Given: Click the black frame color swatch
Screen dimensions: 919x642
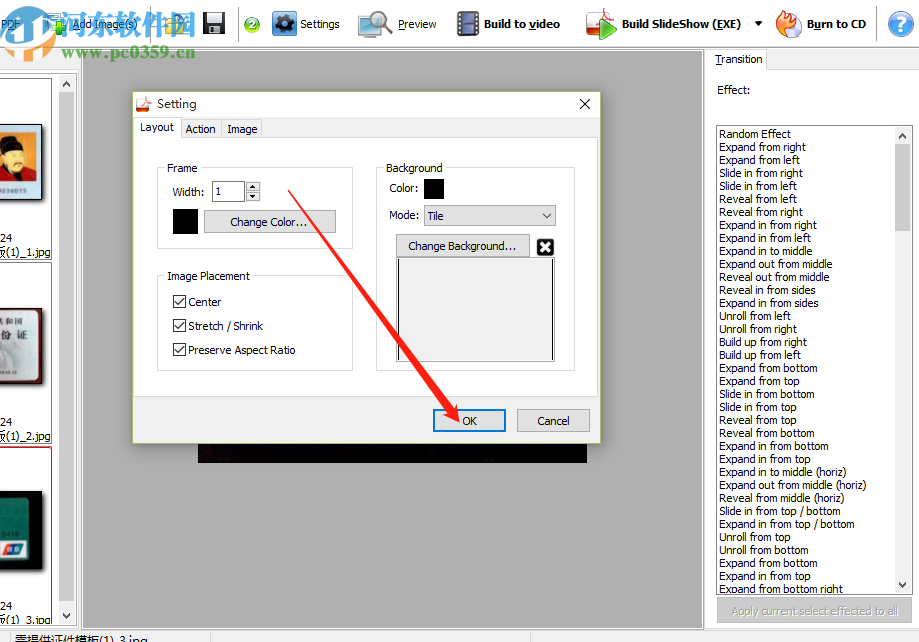Looking at the screenshot, I should click(185, 222).
